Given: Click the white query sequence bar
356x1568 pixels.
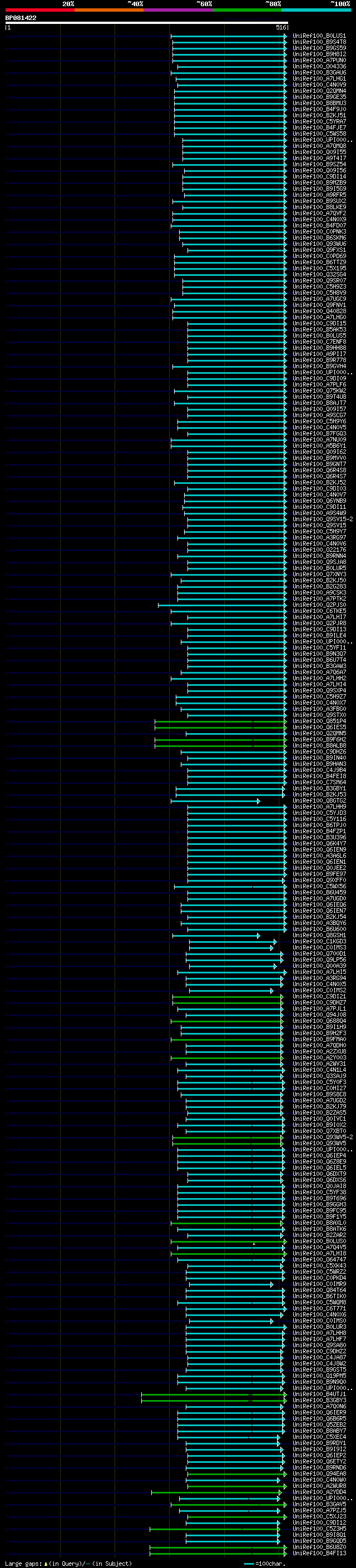Looking at the screenshot, I should coord(147,23).
